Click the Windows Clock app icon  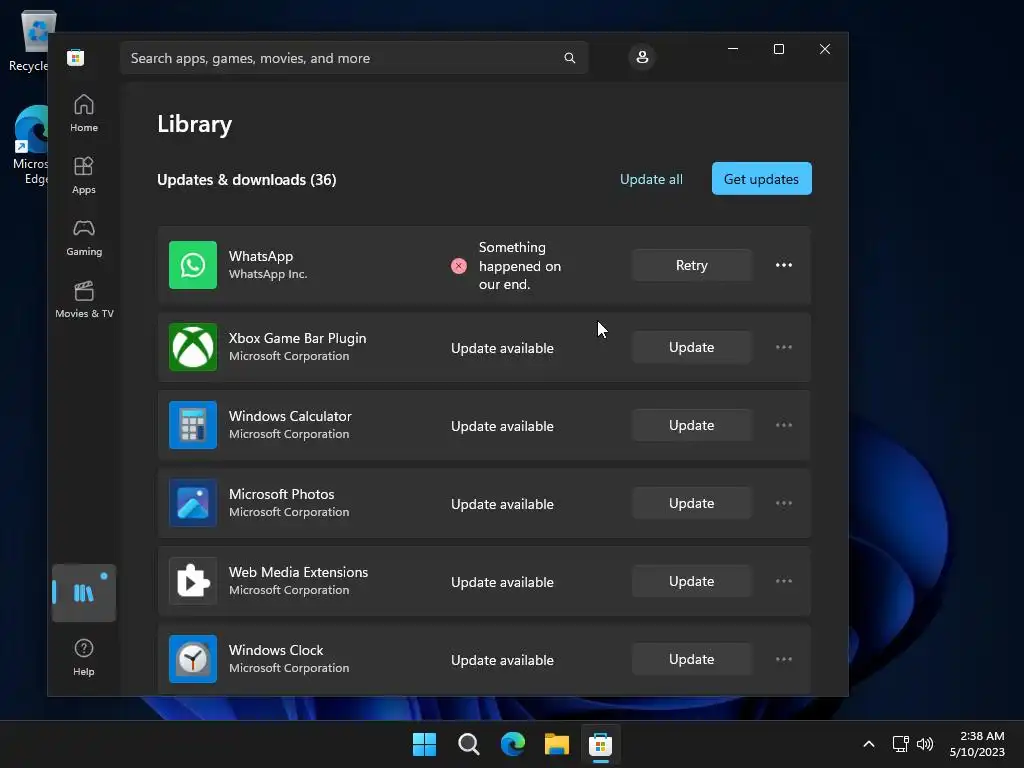pos(193,659)
